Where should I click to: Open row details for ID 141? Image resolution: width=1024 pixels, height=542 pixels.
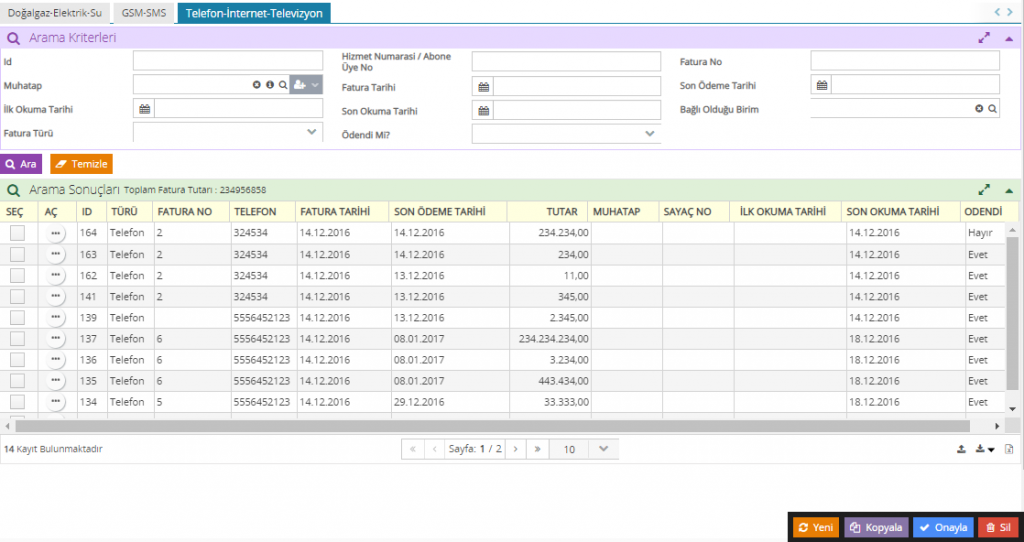pyautogui.click(x=56, y=296)
